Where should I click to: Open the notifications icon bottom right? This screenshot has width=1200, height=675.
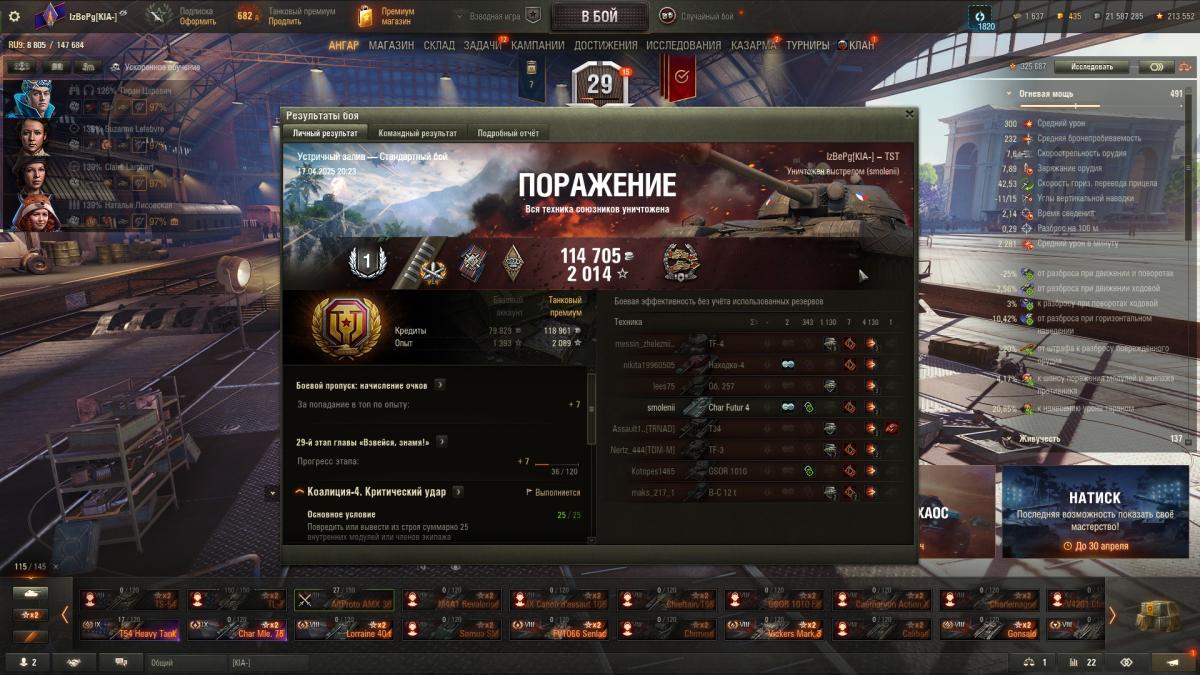click(x=1172, y=662)
